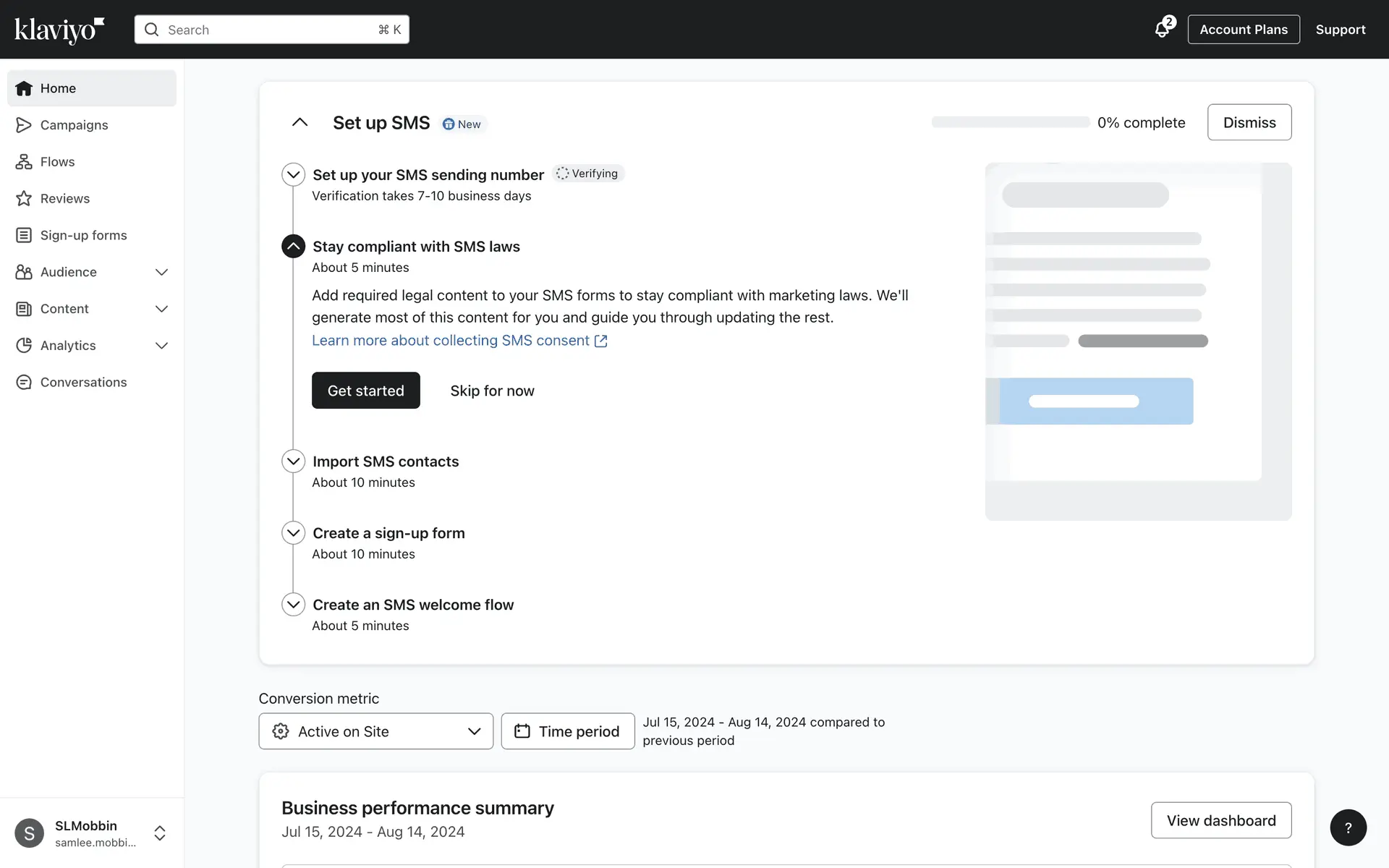Expand the Create an SMS welcome flow step
This screenshot has width=1389, height=868.
tap(293, 605)
